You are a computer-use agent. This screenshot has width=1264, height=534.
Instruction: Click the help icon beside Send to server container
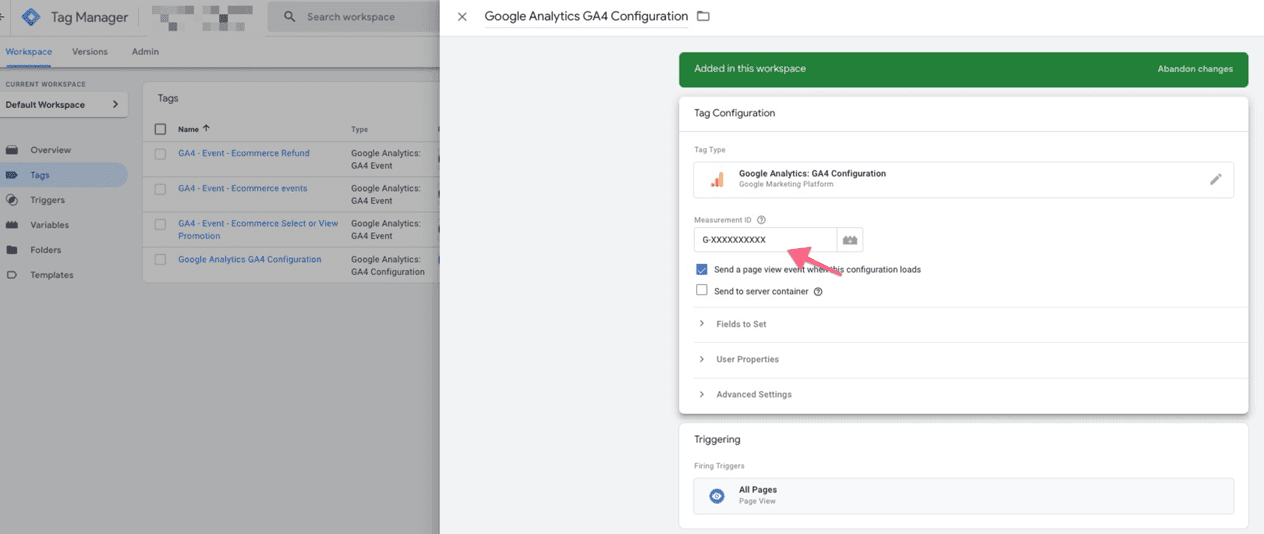coord(818,292)
